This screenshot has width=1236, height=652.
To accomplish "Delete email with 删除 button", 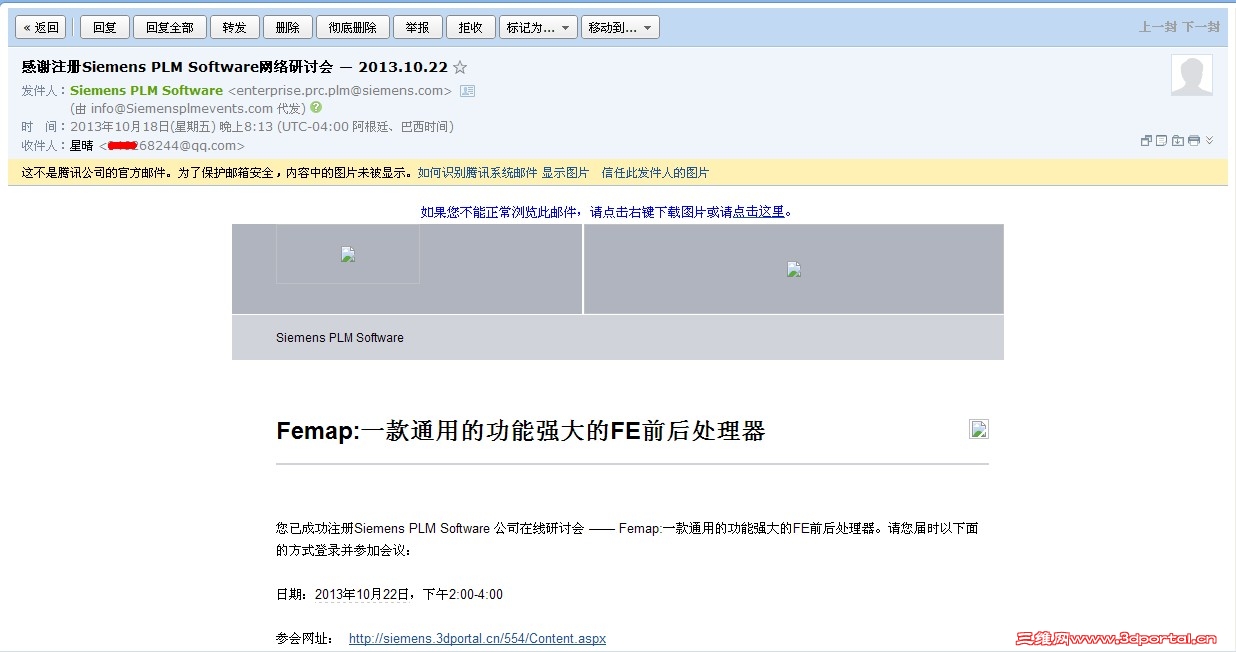I will 288,28.
